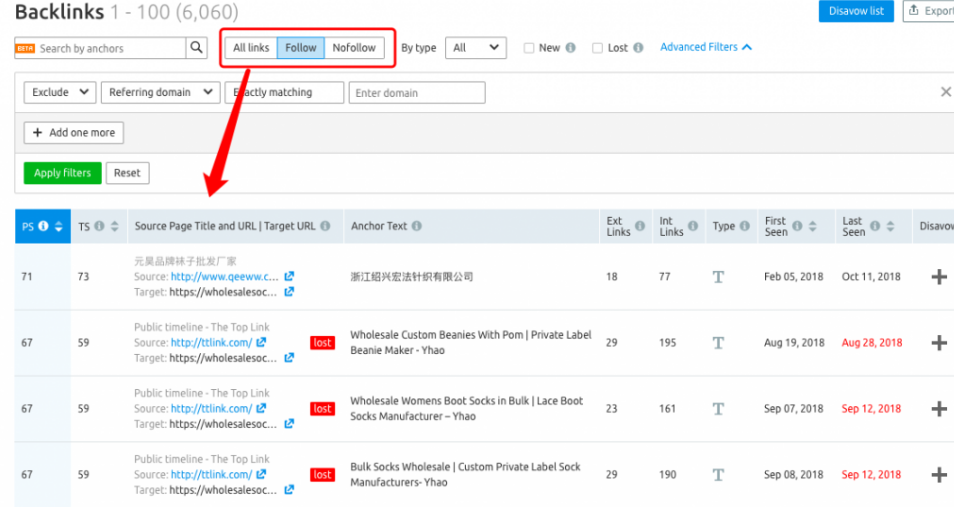The height and width of the screenshot is (507, 954).
Task: Open ttlink.com source link in Bulk Socks row
Action: pos(211,474)
